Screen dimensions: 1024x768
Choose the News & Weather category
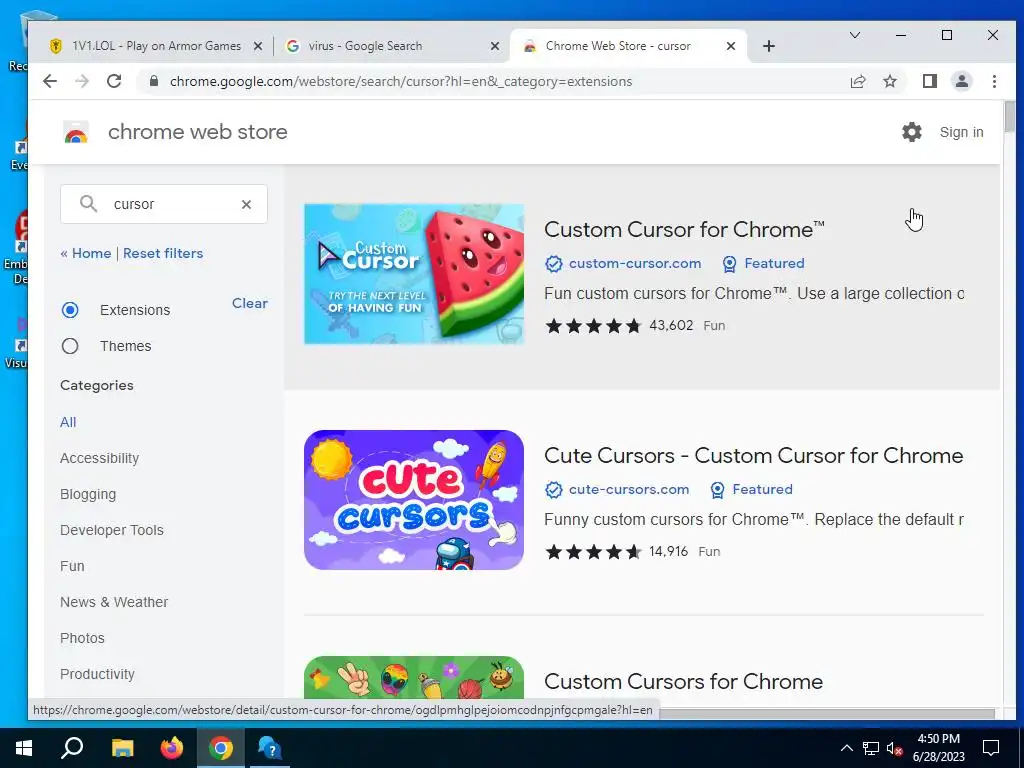coord(114,602)
